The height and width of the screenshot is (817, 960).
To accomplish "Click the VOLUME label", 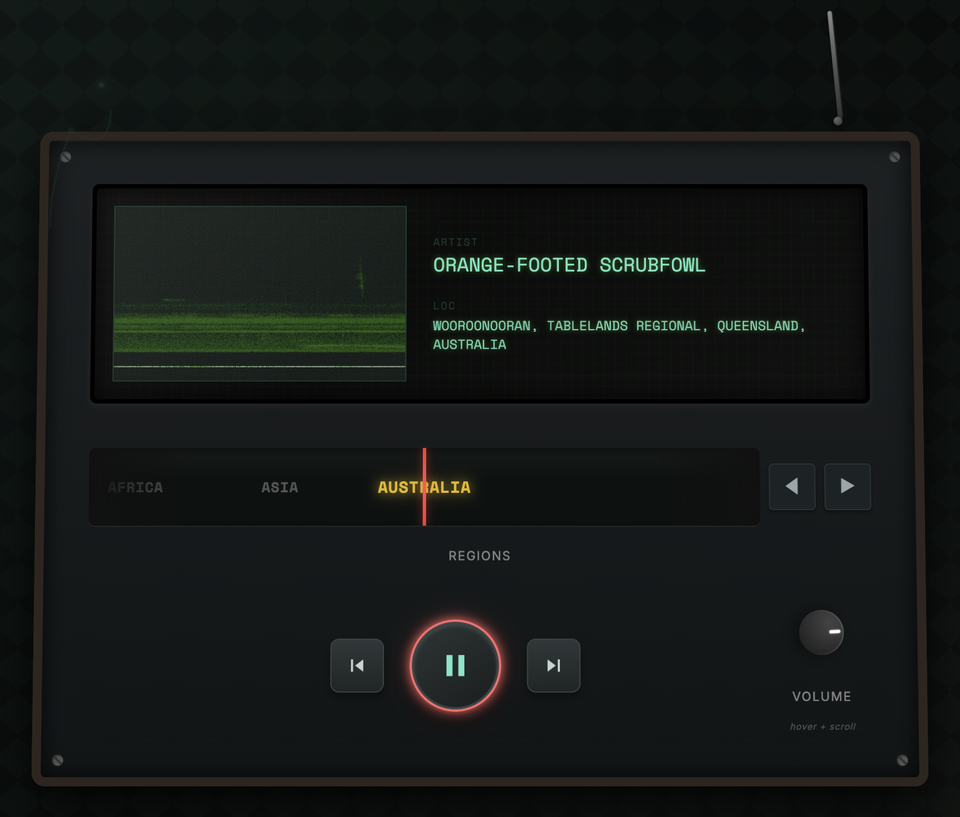I will (821, 697).
